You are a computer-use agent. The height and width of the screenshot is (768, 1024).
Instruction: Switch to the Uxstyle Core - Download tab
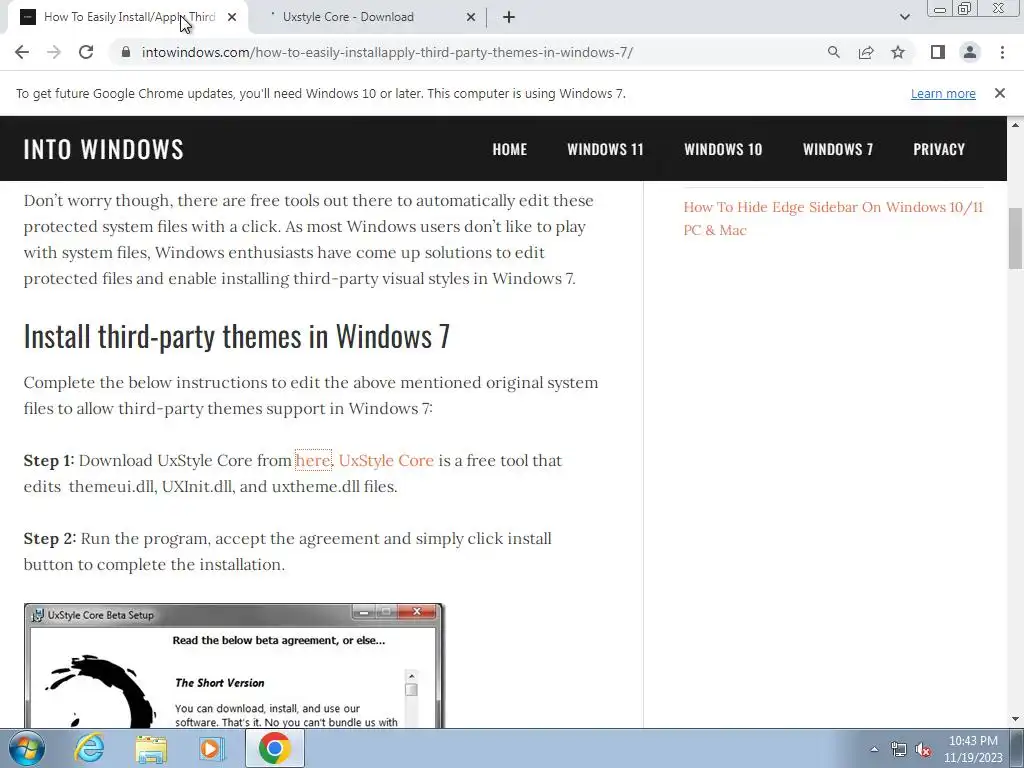coord(366,17)
